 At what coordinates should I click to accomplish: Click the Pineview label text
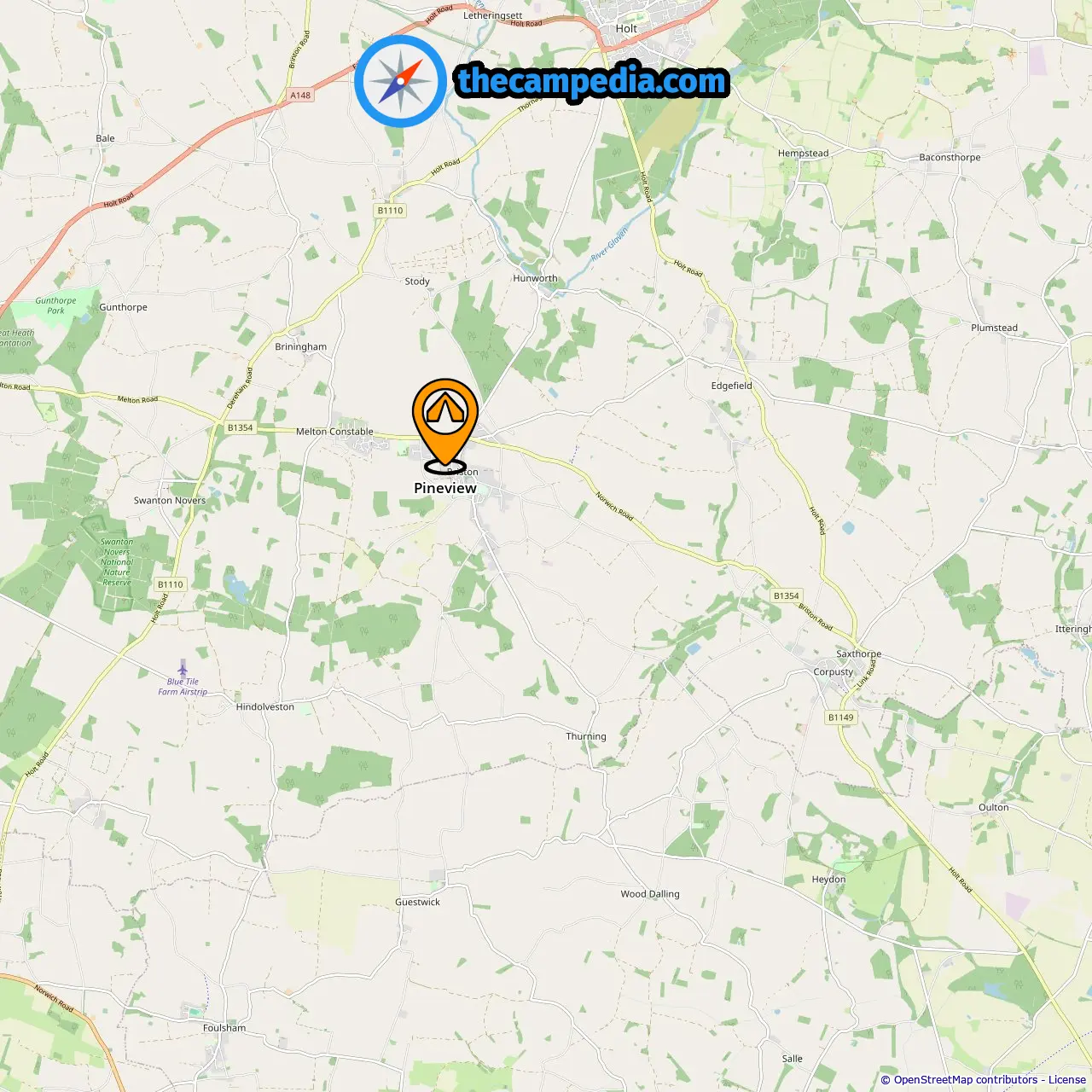point(445,488)
